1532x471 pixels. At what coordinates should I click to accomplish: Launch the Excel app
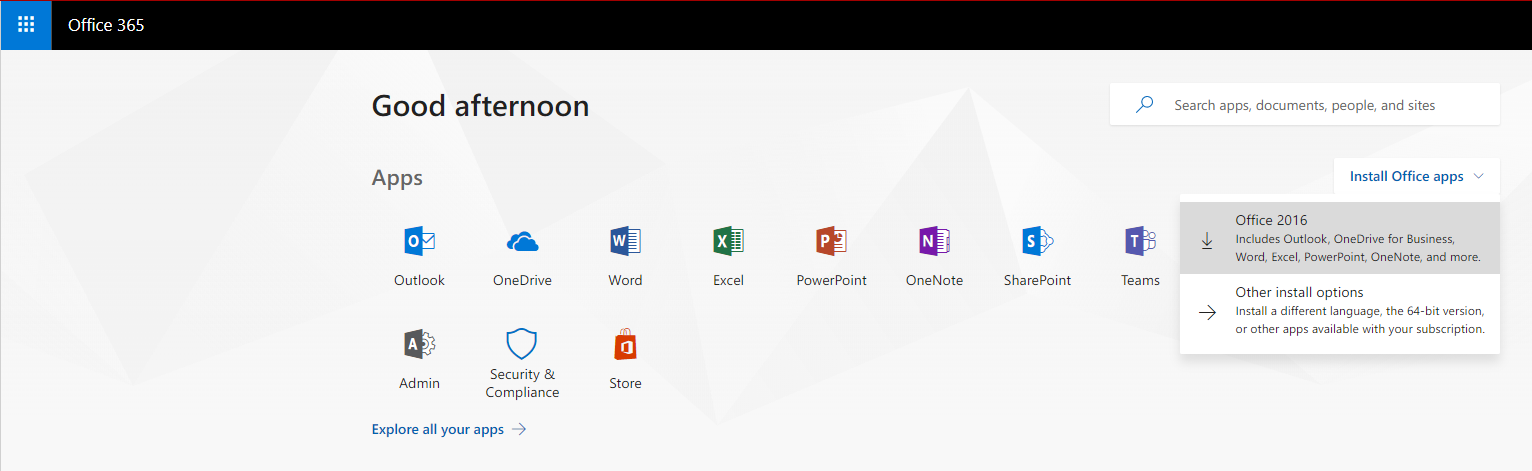[728, 242]
